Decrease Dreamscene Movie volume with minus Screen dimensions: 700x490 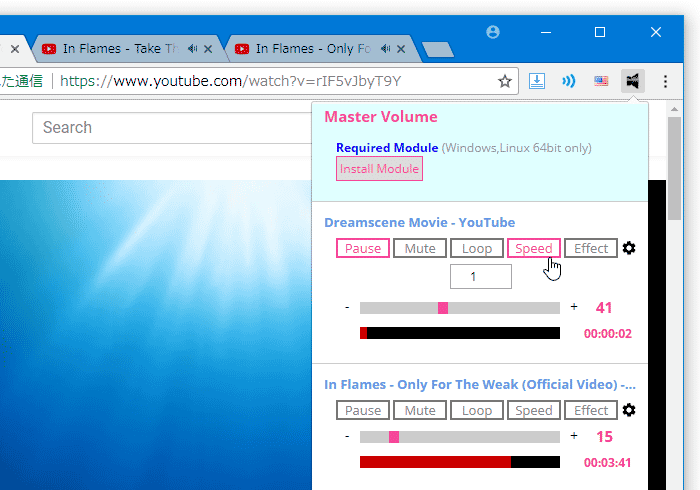347,307
